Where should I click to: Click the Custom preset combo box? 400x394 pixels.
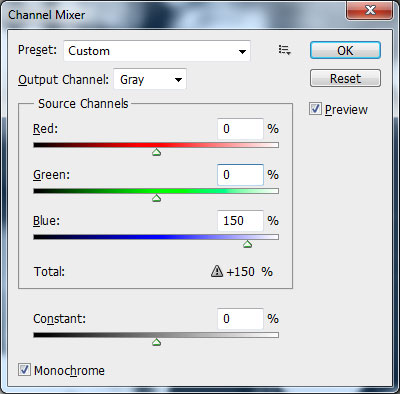157,51
